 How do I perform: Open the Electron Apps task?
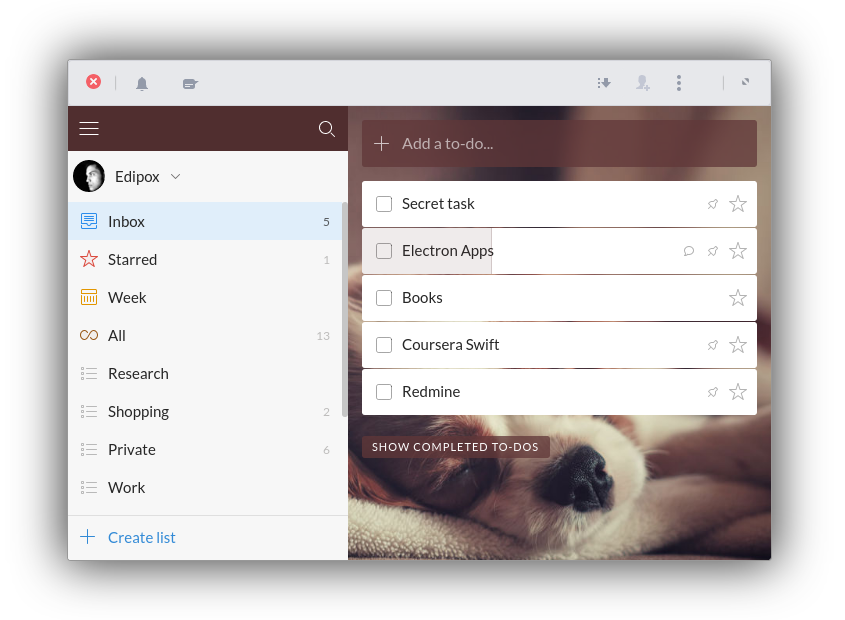pos(559,251)
